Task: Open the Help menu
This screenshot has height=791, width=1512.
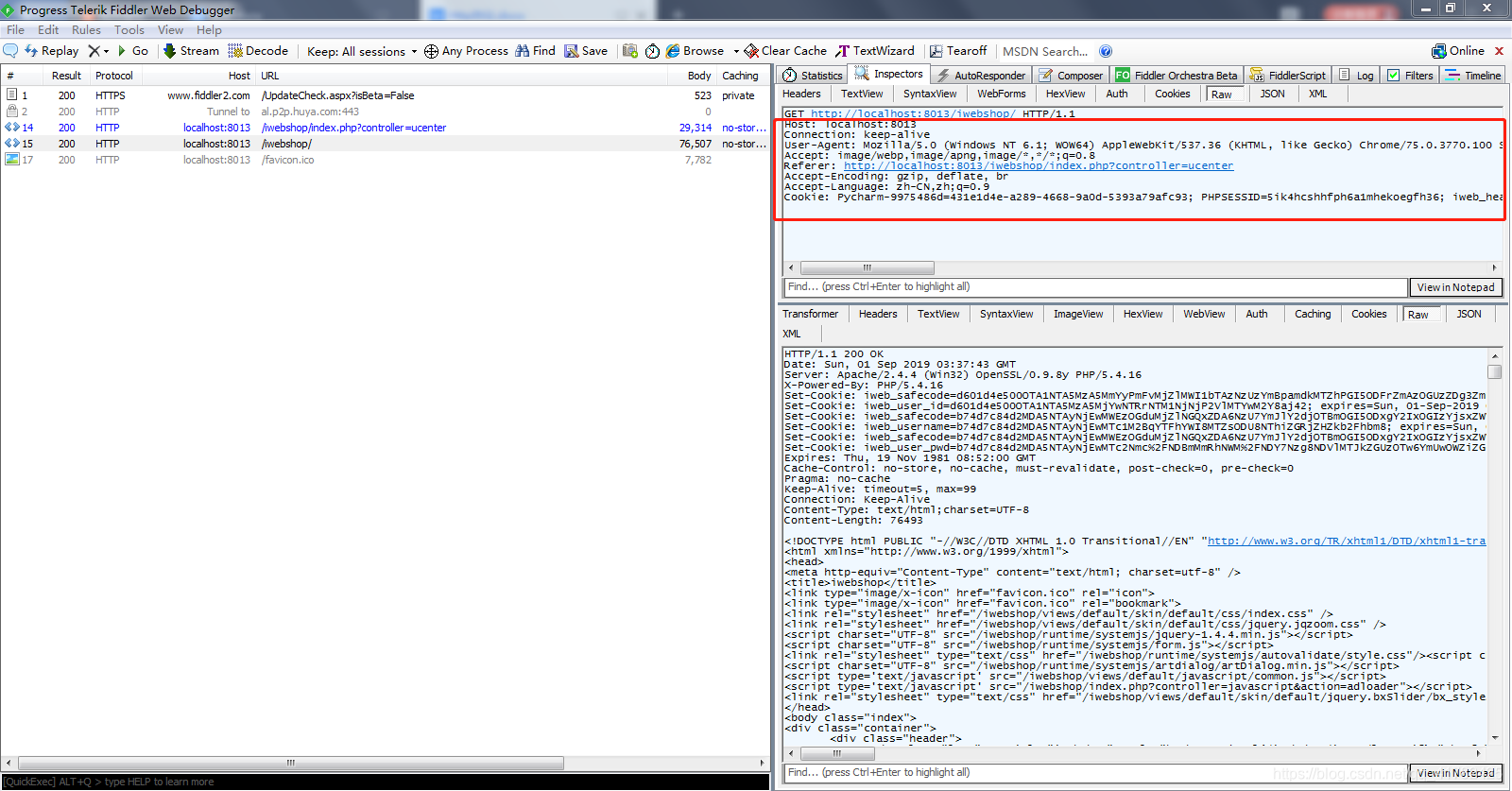Action: 209,30
